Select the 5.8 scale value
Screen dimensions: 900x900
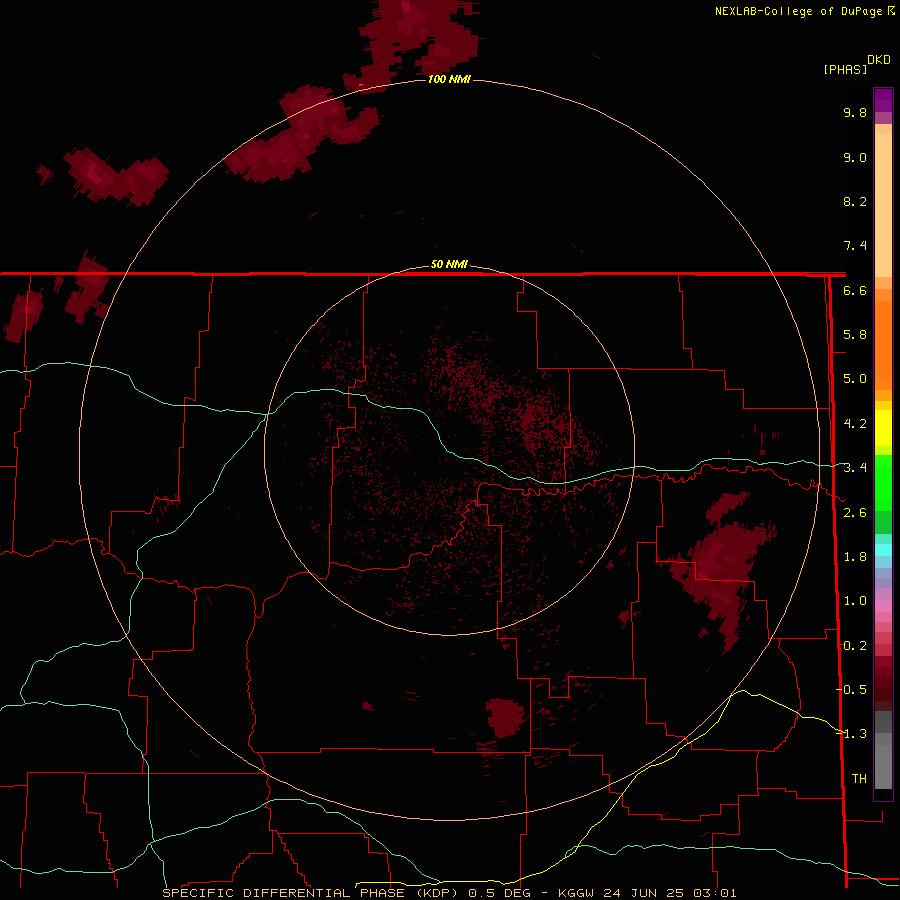click(855, 335)
